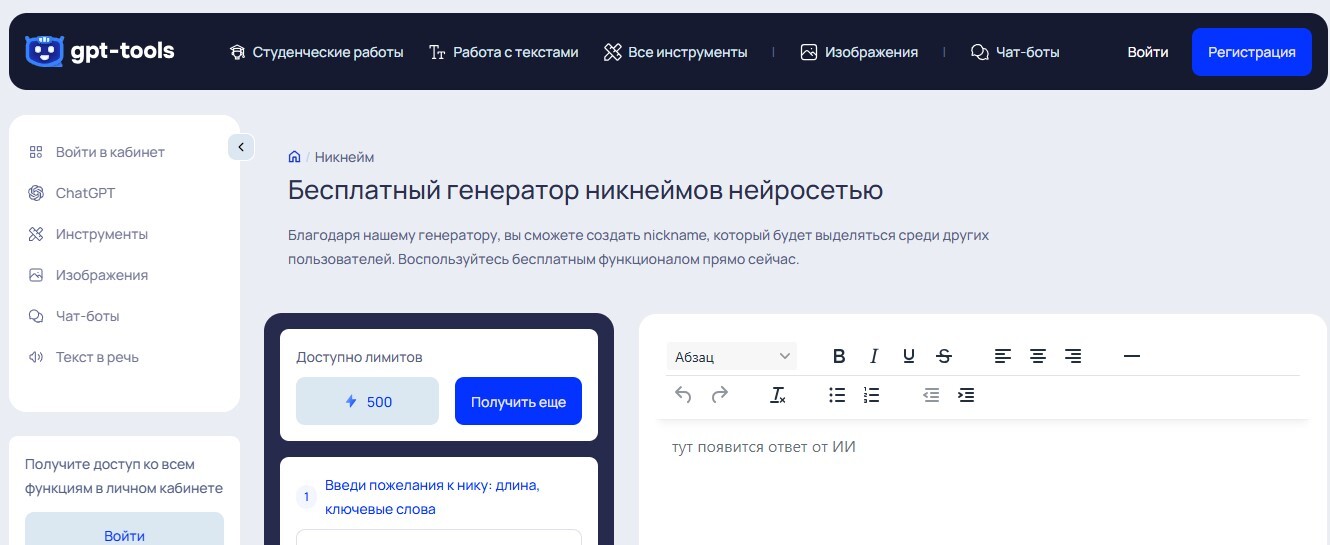Insert a bulleted list
This screenshot has height=545, width=1330.
click(837, 395)
